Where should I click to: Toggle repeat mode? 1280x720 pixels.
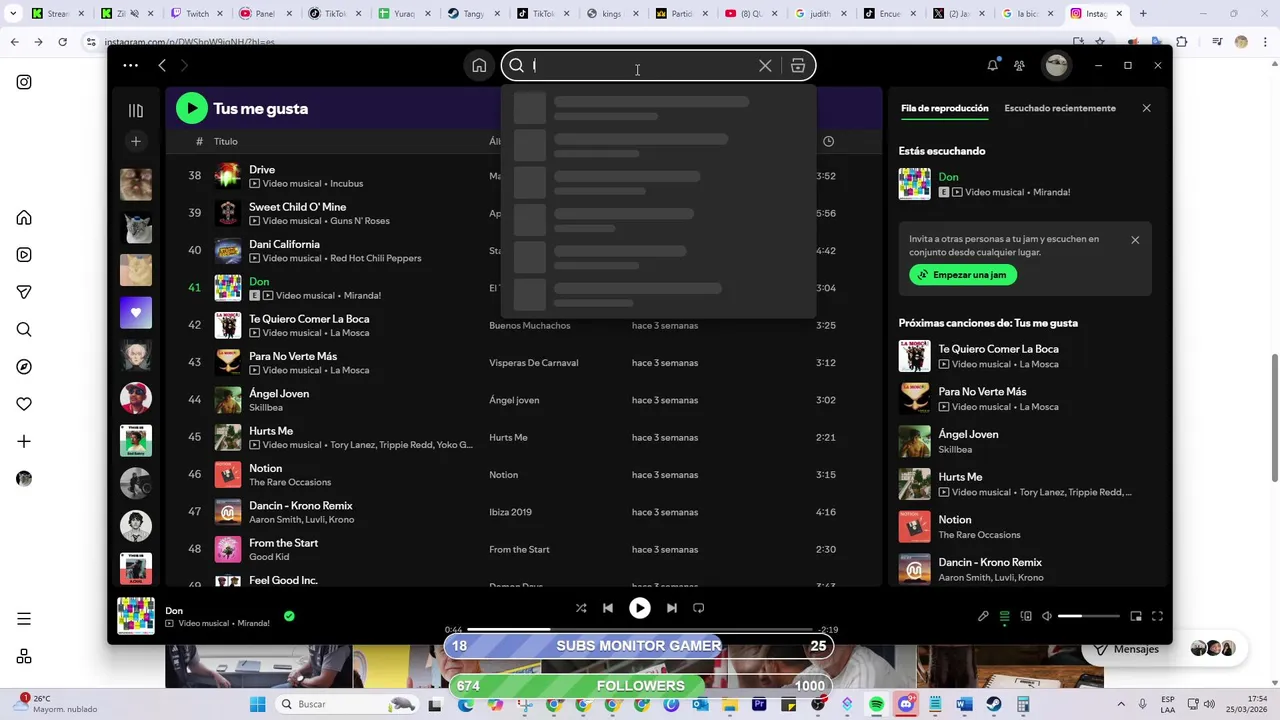click(699, 608)
